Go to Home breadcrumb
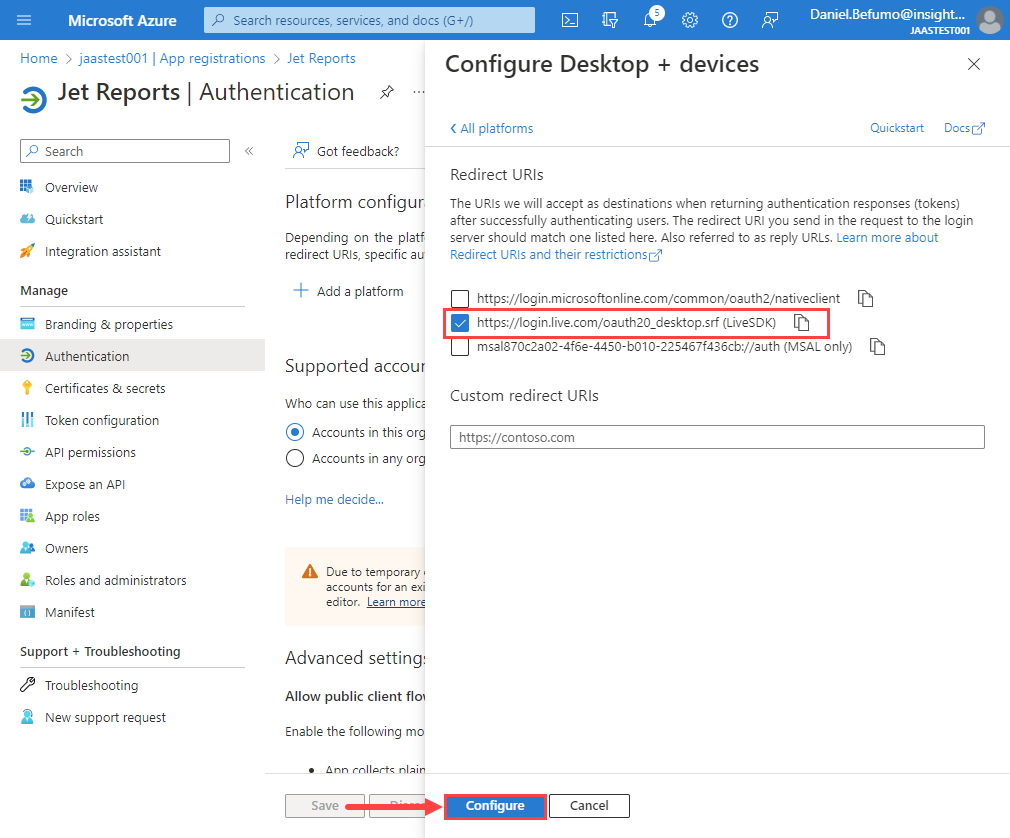Viewport: 1010px width, 838px height. [x=39, y=58]
